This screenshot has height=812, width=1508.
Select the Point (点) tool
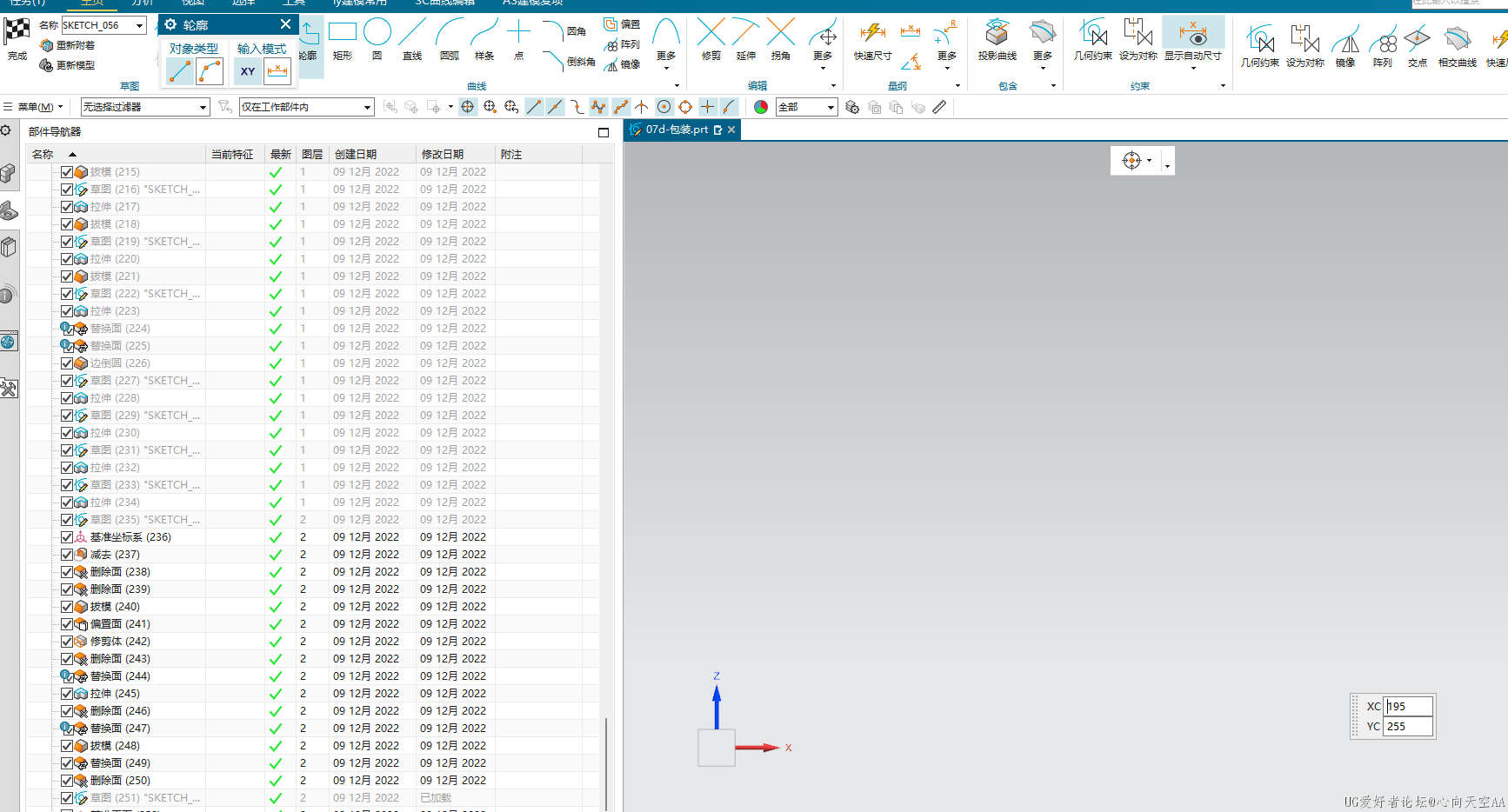(x=518, y=39)
